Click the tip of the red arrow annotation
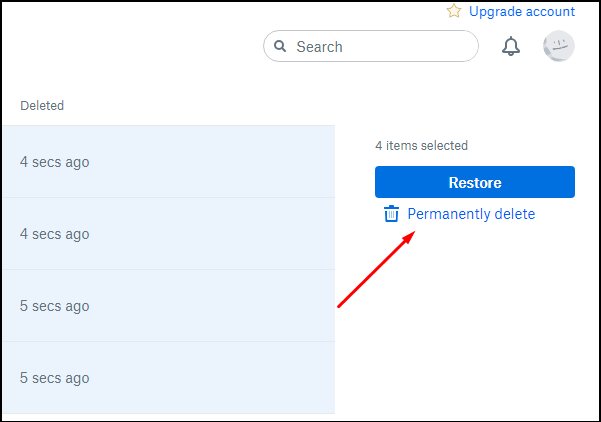601x422 pixels. pyautogui.click(x=415, y=235)
